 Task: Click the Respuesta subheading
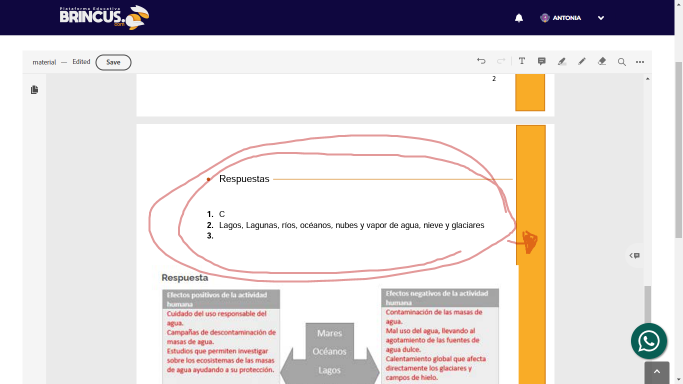185,278
